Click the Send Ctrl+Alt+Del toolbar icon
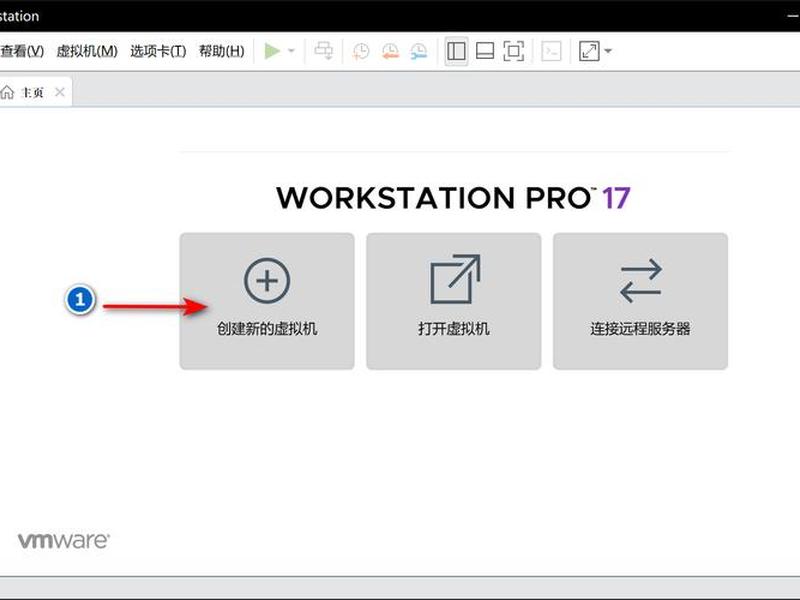This screenshot has height=600, width=800. pos(323,51)
